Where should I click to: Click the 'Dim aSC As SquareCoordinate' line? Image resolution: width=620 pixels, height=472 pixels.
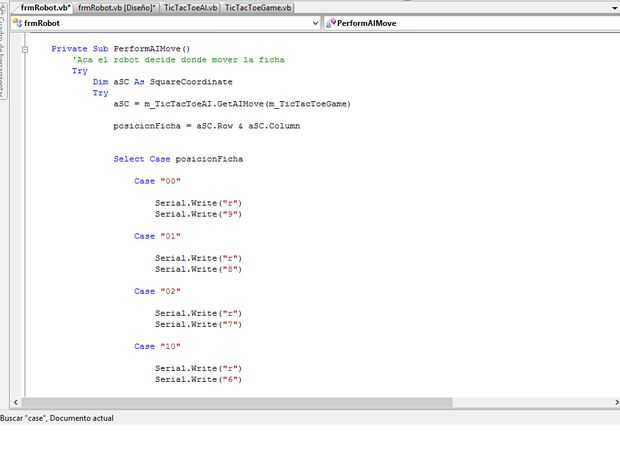click(x=163, y=82)
